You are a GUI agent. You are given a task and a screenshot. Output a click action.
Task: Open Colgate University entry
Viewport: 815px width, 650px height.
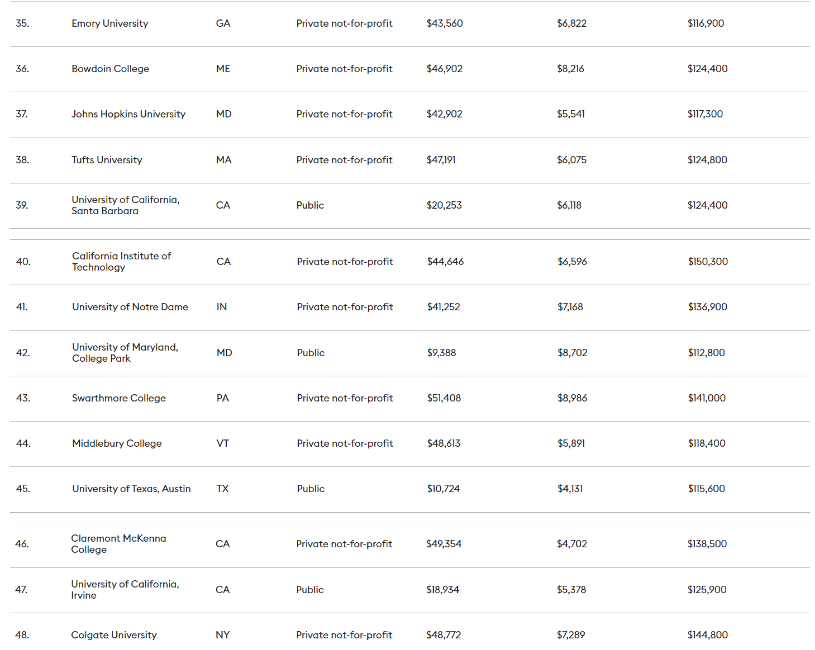(x=114, y=635)
